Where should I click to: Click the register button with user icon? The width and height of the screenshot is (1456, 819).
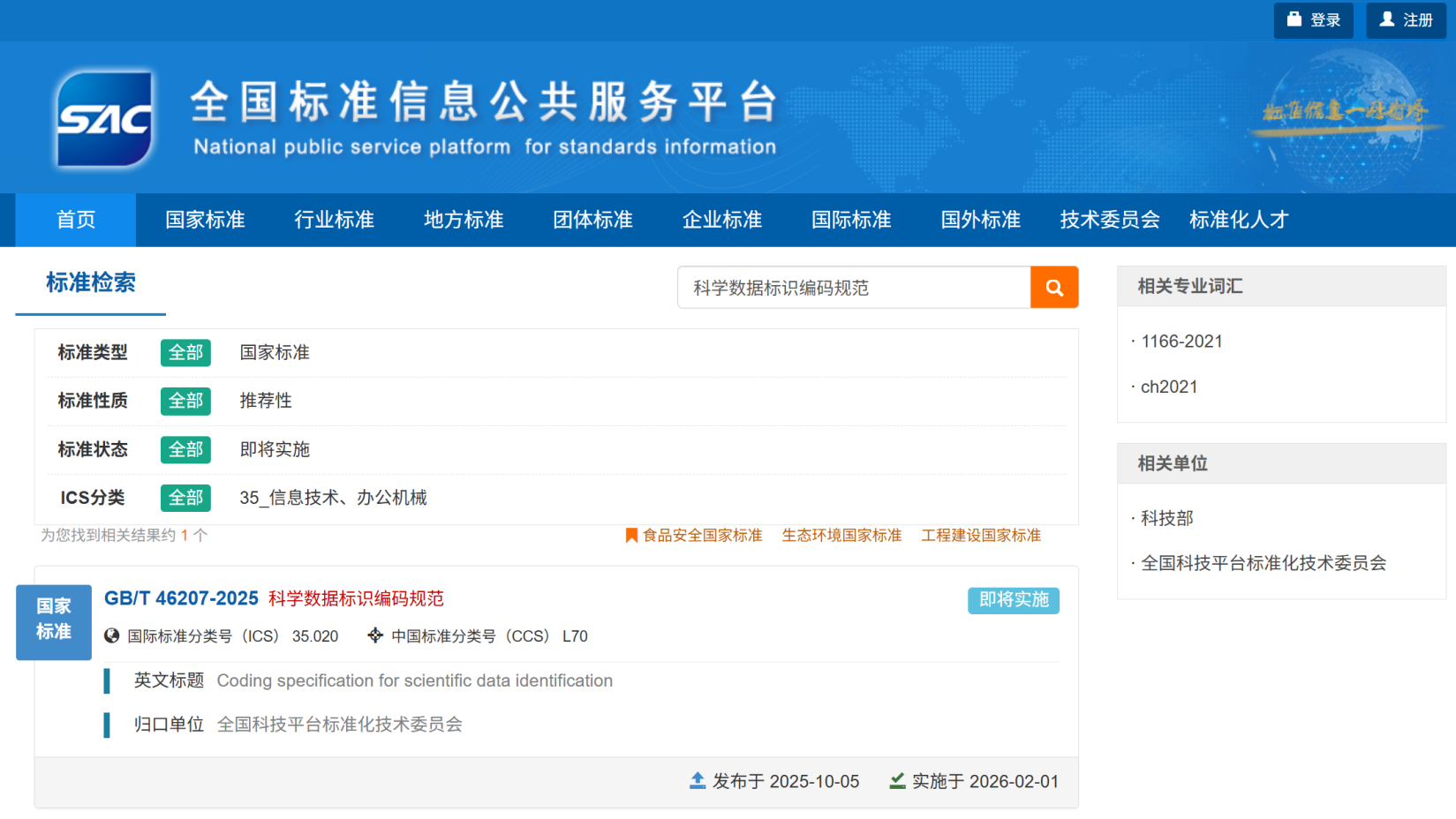(1406, 19)
